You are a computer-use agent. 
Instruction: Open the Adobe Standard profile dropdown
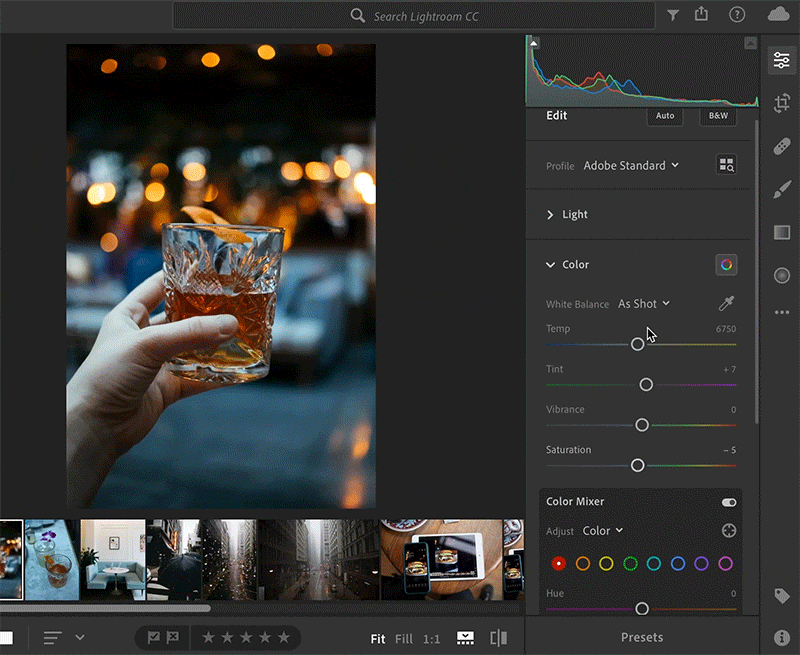[631, 166]
